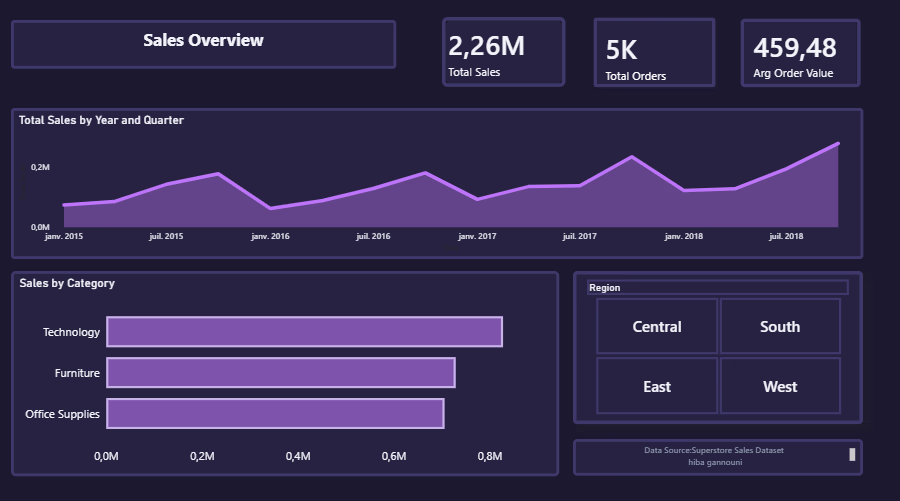The image size is (900, 501).
Task: Click the Total Sales 2,26M card
Action: pos(503,52)
